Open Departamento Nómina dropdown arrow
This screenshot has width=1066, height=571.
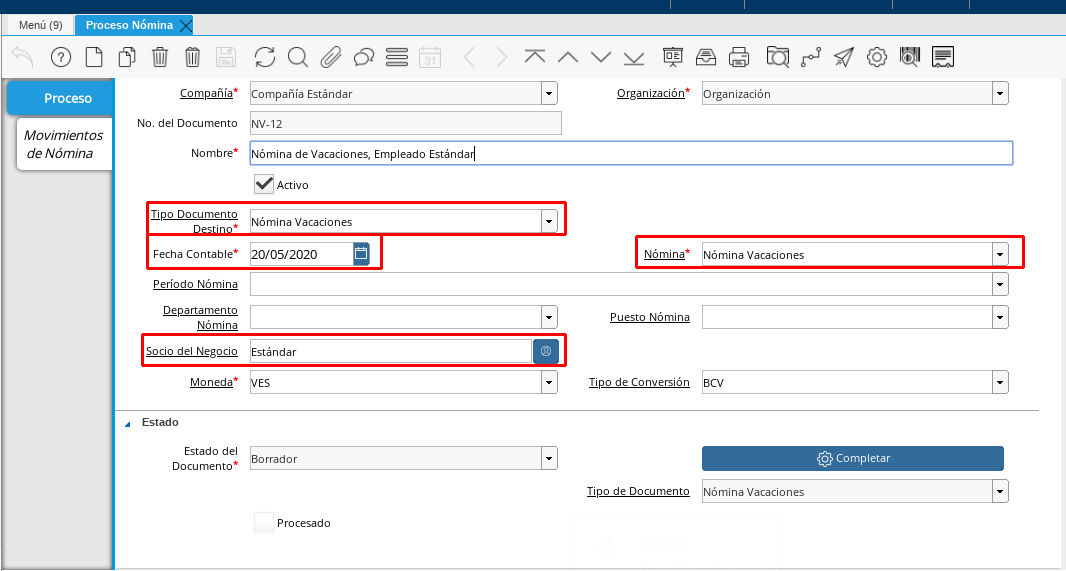pyautogui.click(x=549, y=317)
